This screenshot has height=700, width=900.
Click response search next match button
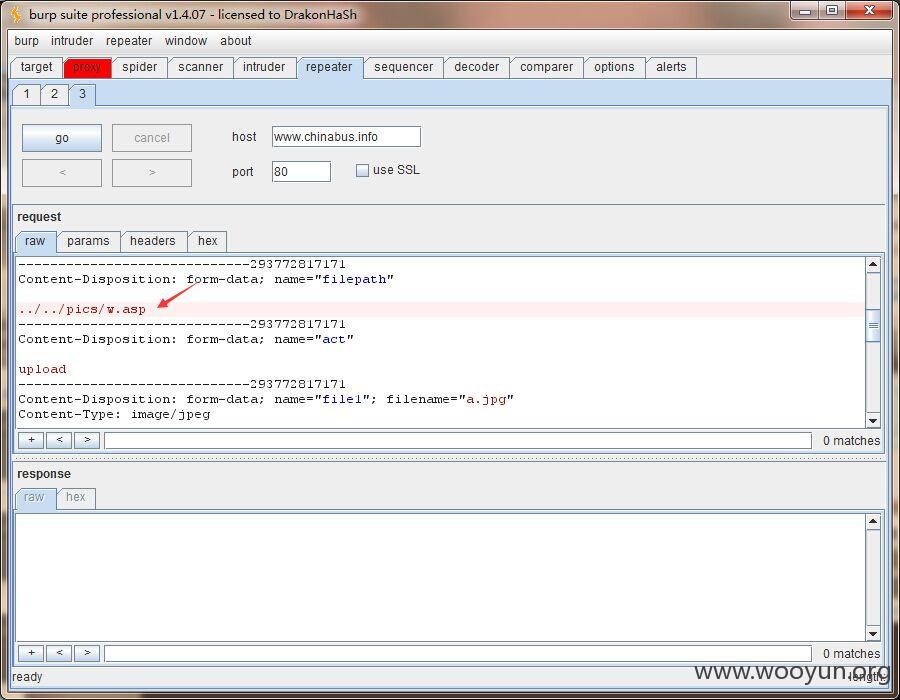point(87,653)
